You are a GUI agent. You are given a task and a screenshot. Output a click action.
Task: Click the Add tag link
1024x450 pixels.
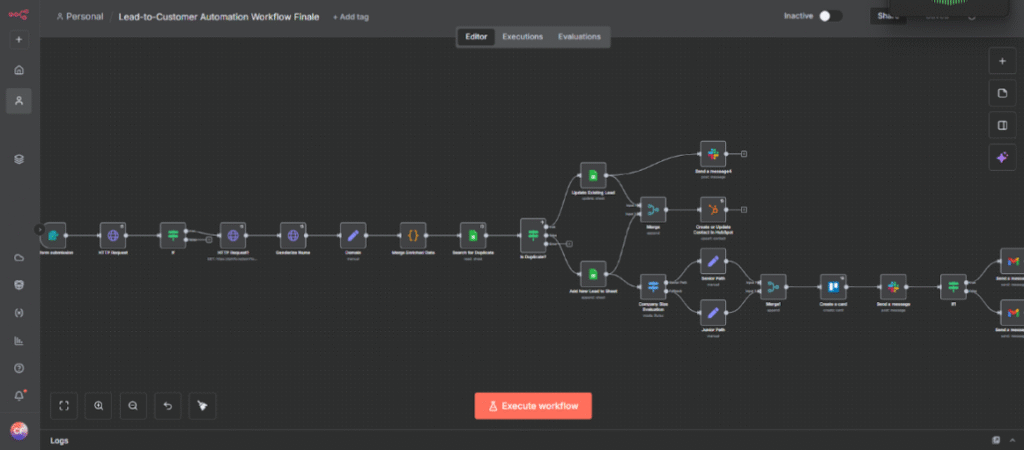[x=350, y=17]
